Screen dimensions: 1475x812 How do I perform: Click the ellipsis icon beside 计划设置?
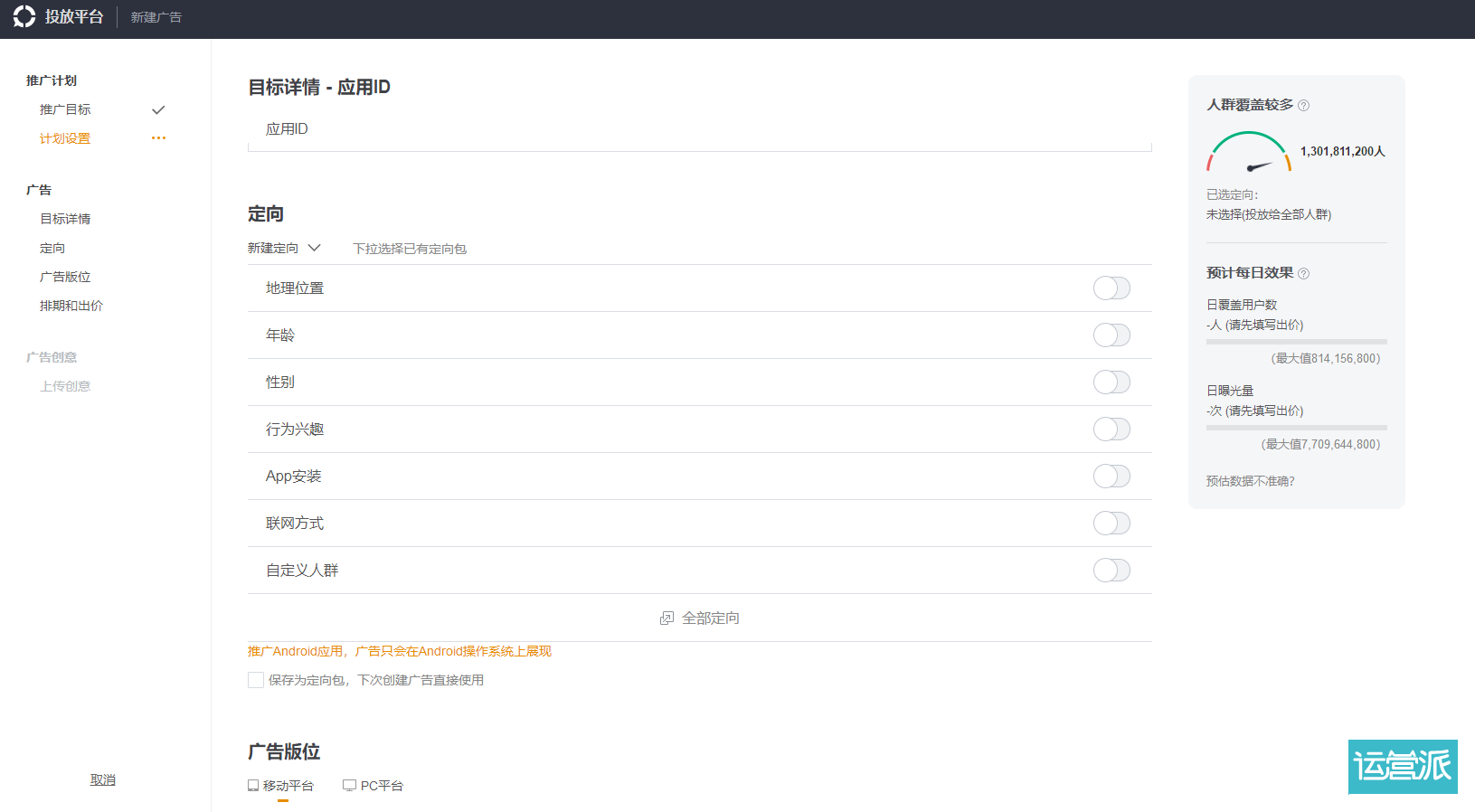pyautogui.click(x=158, y=138)
